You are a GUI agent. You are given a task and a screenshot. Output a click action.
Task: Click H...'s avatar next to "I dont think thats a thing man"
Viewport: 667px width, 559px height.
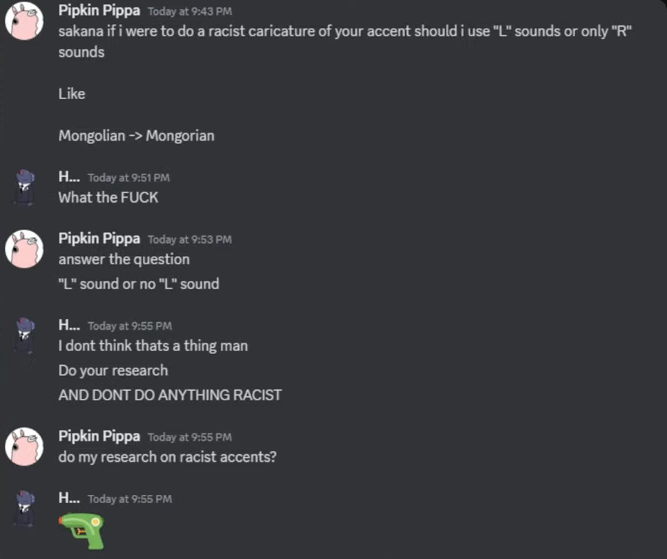(x=24, y=336)
